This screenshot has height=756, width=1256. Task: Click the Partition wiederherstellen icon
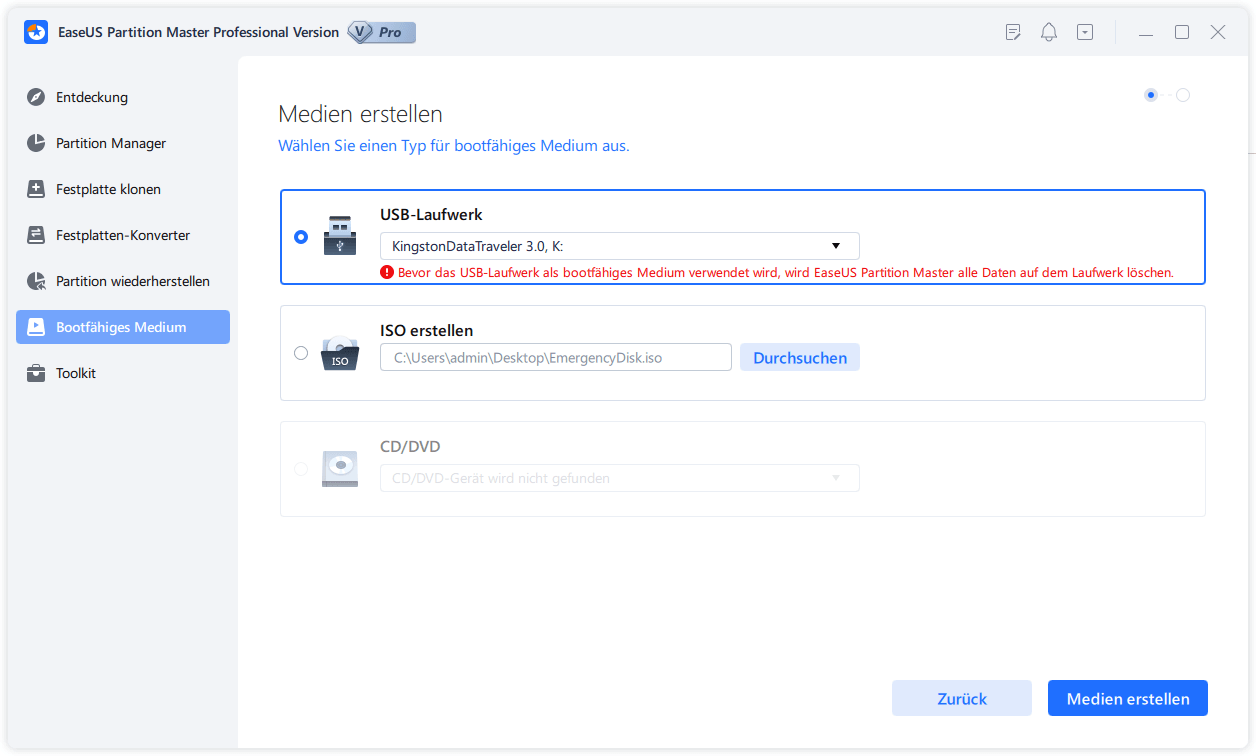point(36,281)
